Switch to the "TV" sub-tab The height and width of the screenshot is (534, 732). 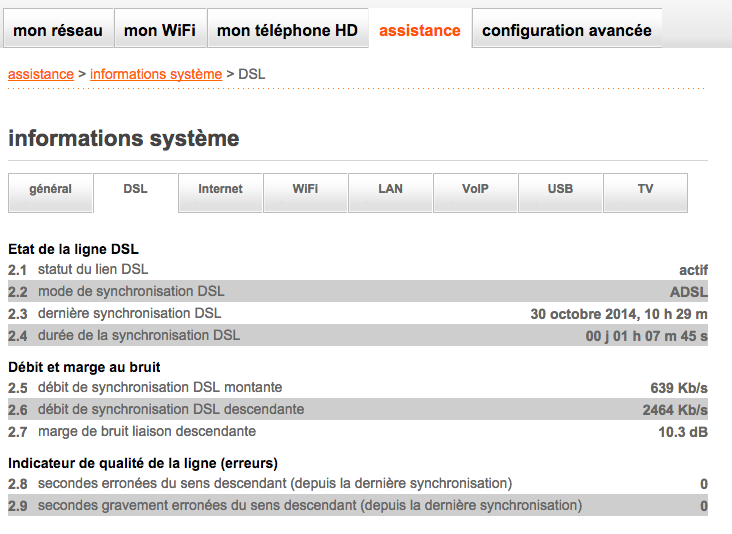(x=645, y=189)
